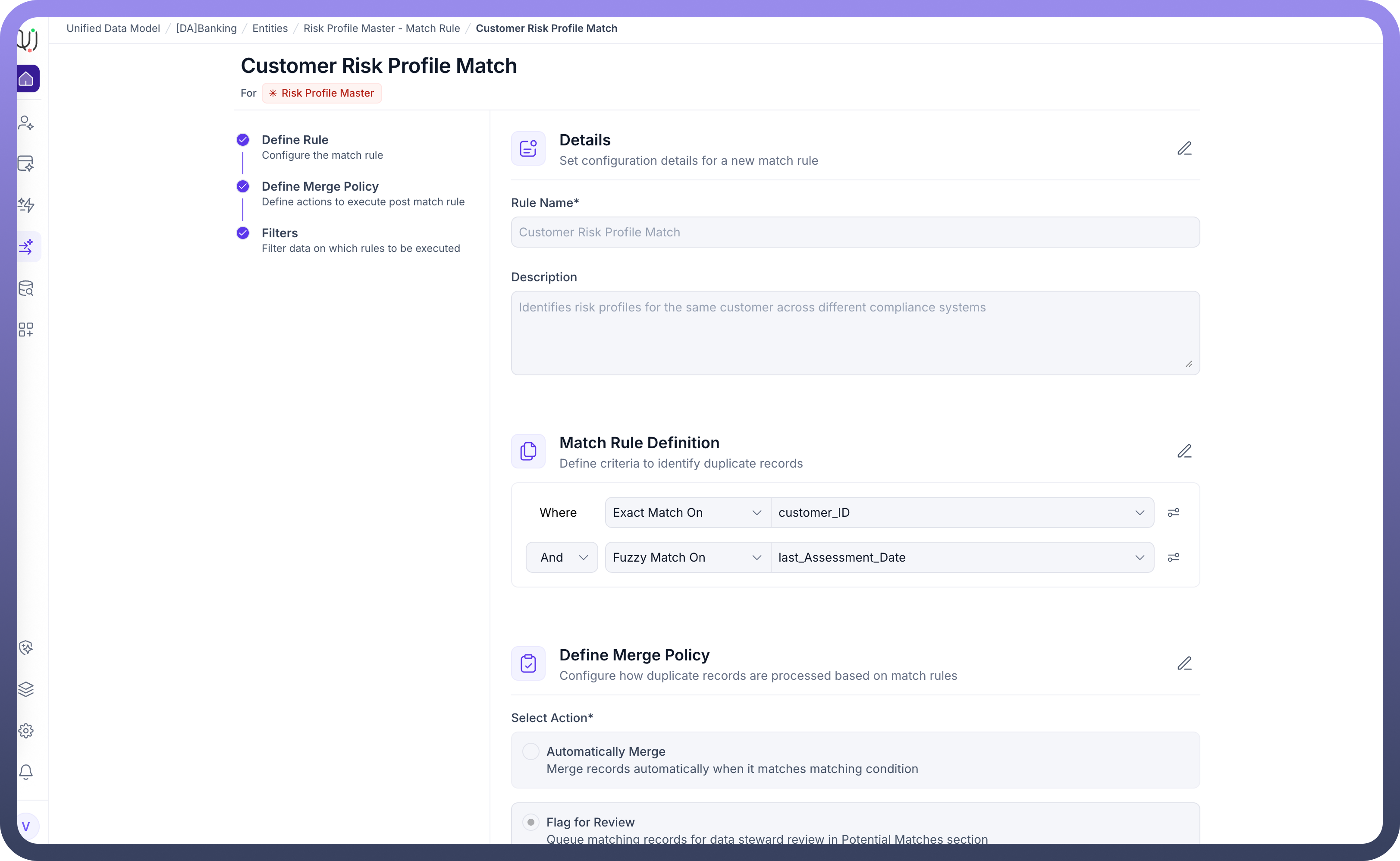Edit the Details section pencil icon
The image size is (1400, 861).
(1184, 149)
